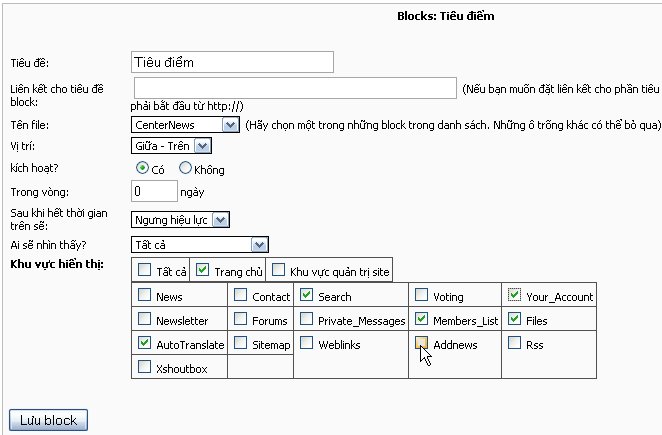
Task: Tick the Rss checkbox
Action: pyautogui.click(x=514, y=343)
